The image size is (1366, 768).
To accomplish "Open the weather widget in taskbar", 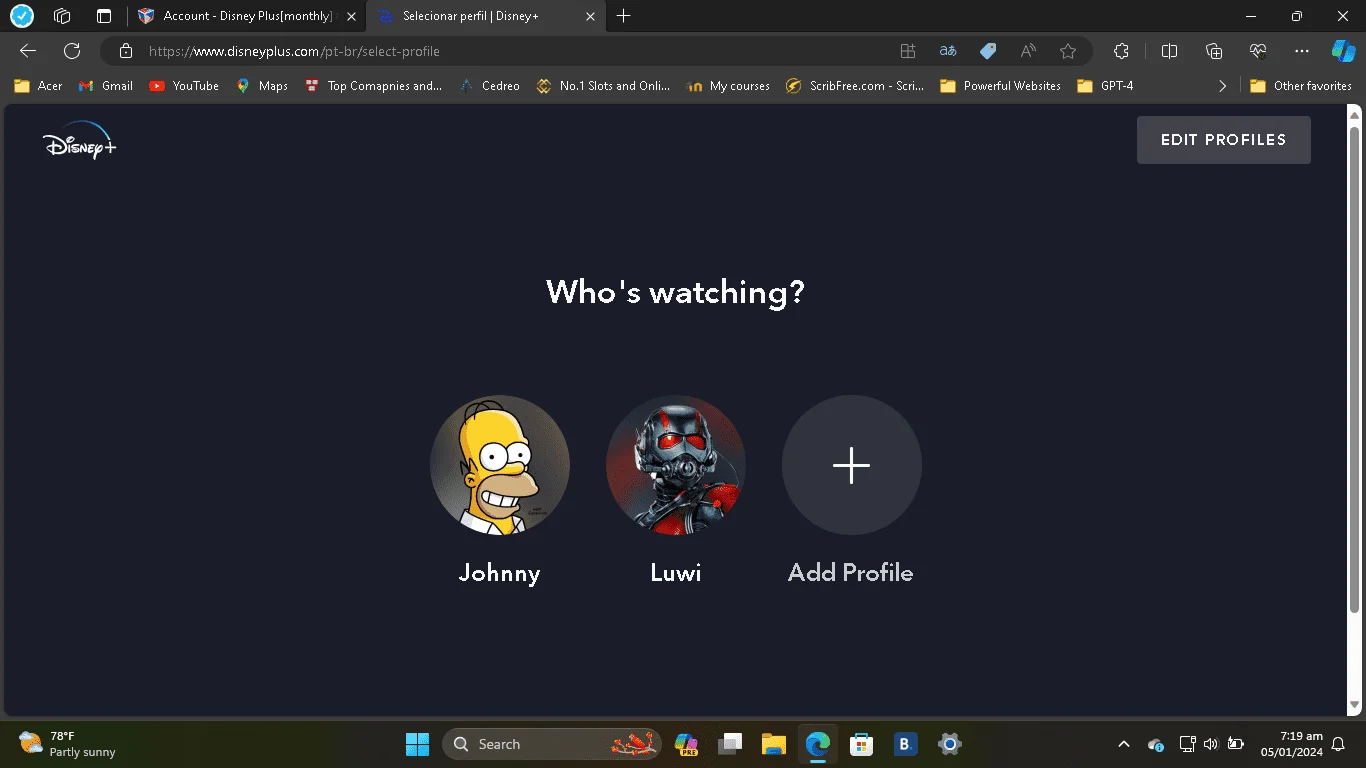I will (x=68, y=744).
